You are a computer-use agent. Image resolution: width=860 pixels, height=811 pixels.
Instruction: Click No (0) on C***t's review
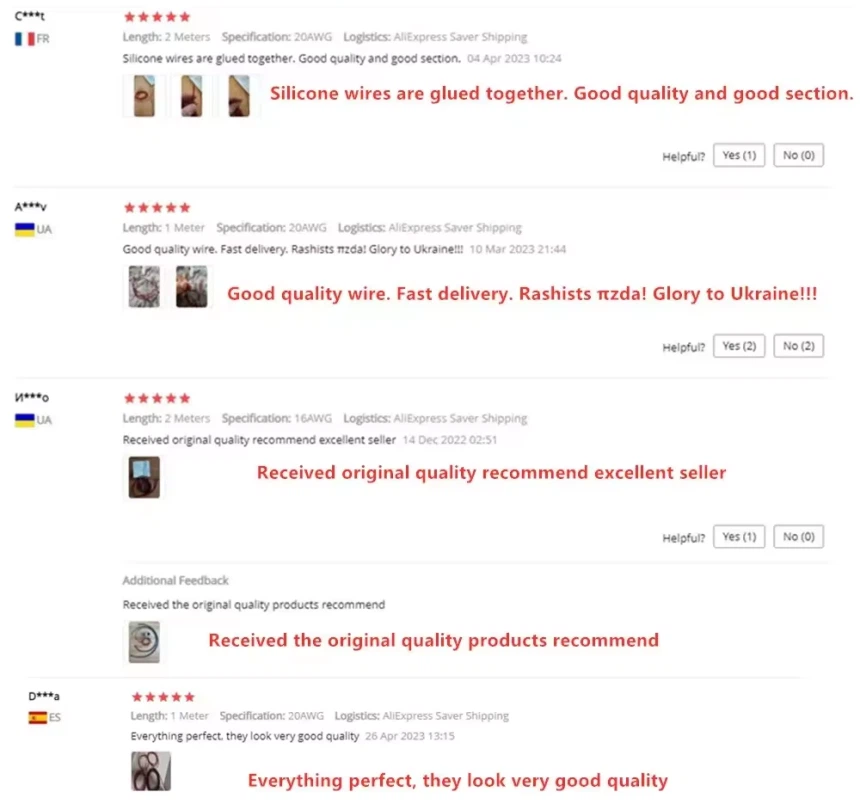pos(798,155)
